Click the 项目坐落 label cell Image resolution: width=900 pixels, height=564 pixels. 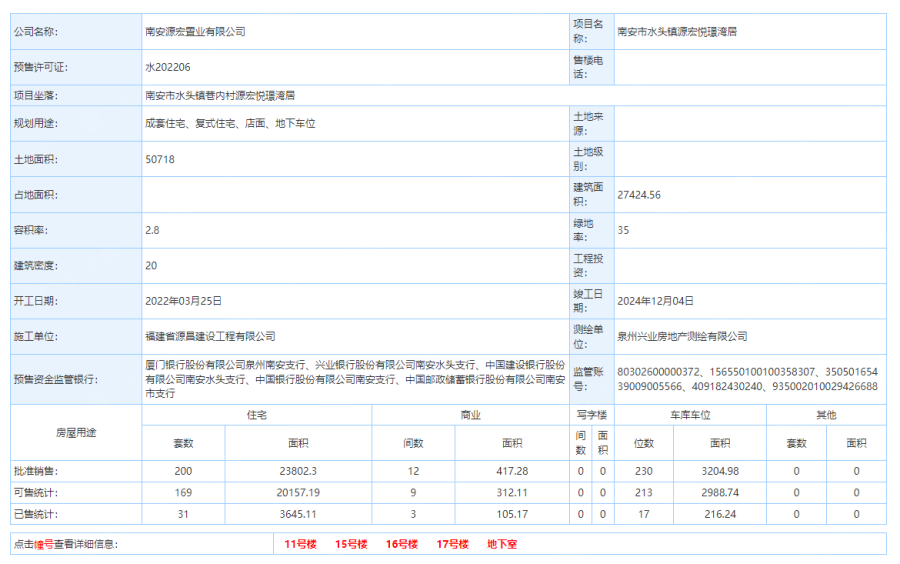76,95
